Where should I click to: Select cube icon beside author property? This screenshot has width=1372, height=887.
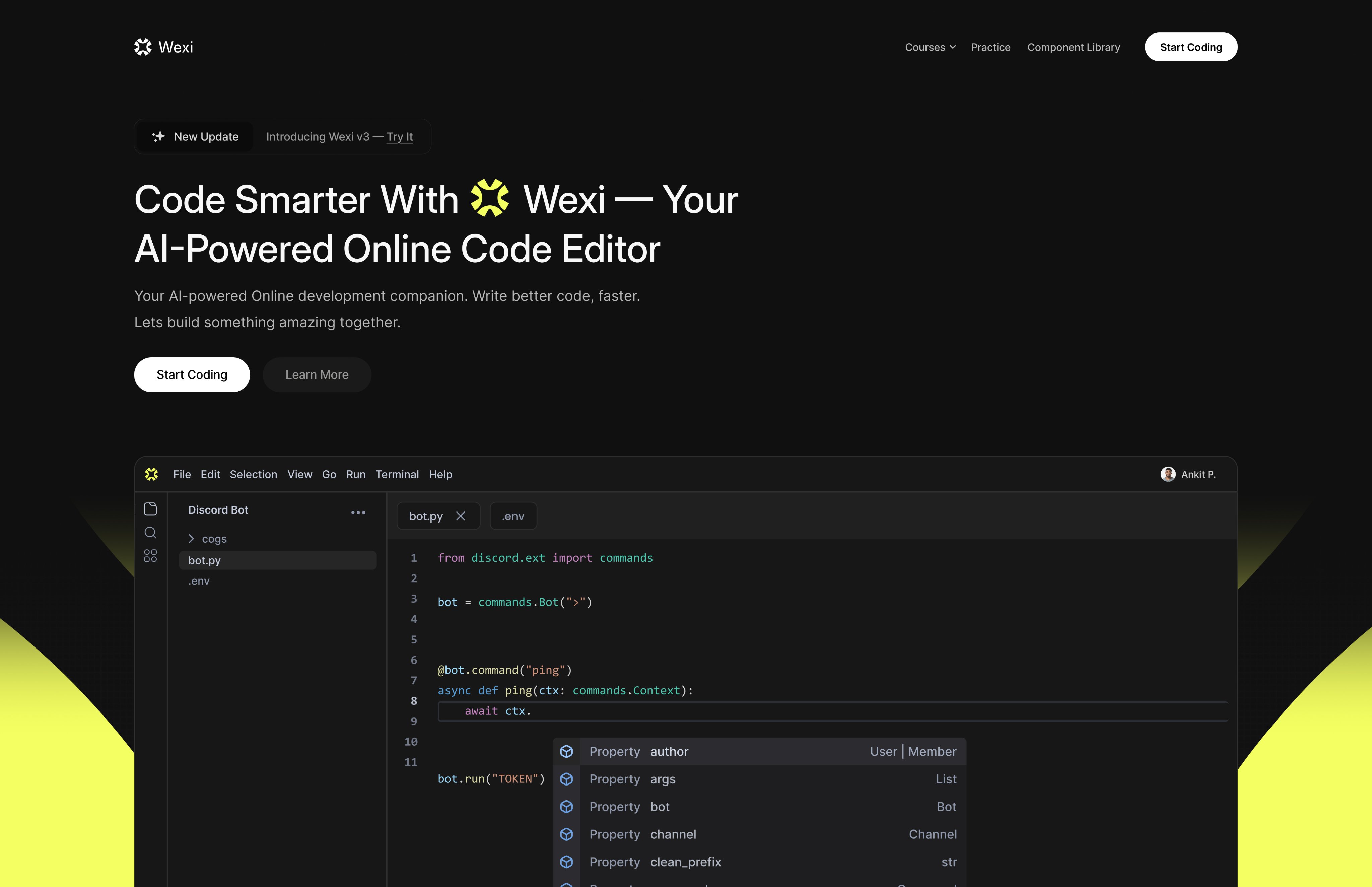[566, 752]
